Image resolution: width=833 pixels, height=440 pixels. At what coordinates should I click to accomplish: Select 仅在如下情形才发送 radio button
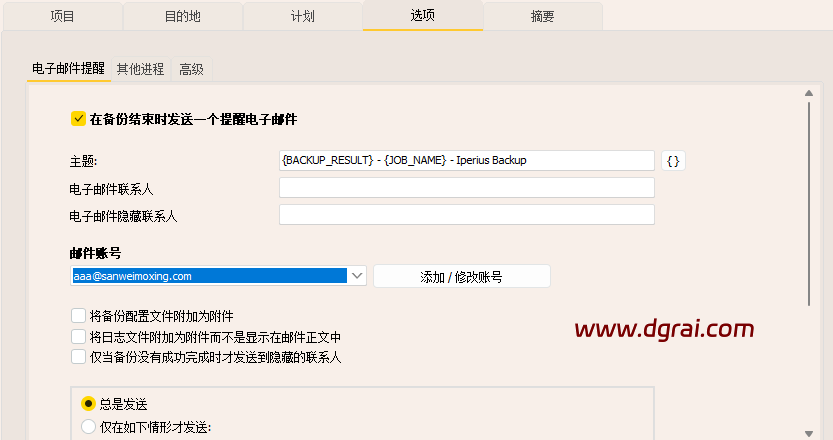click(88, 427)
